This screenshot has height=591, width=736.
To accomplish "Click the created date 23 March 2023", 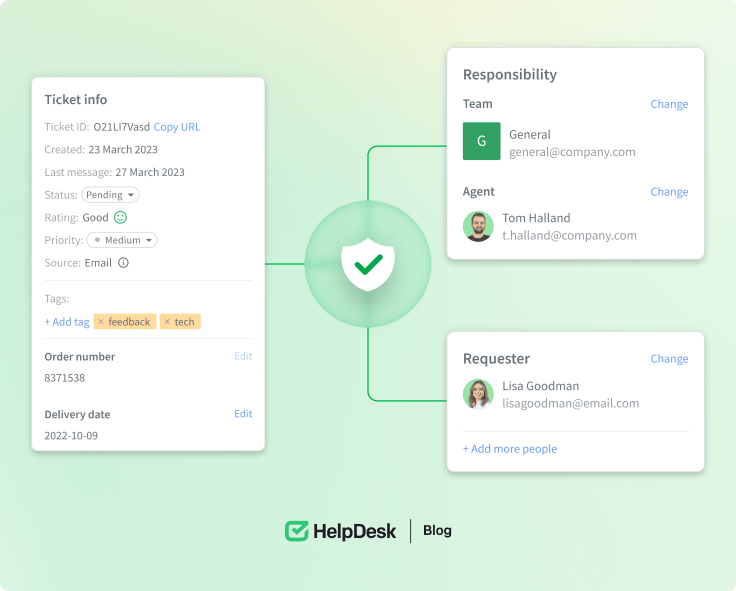I will [123, 149].
